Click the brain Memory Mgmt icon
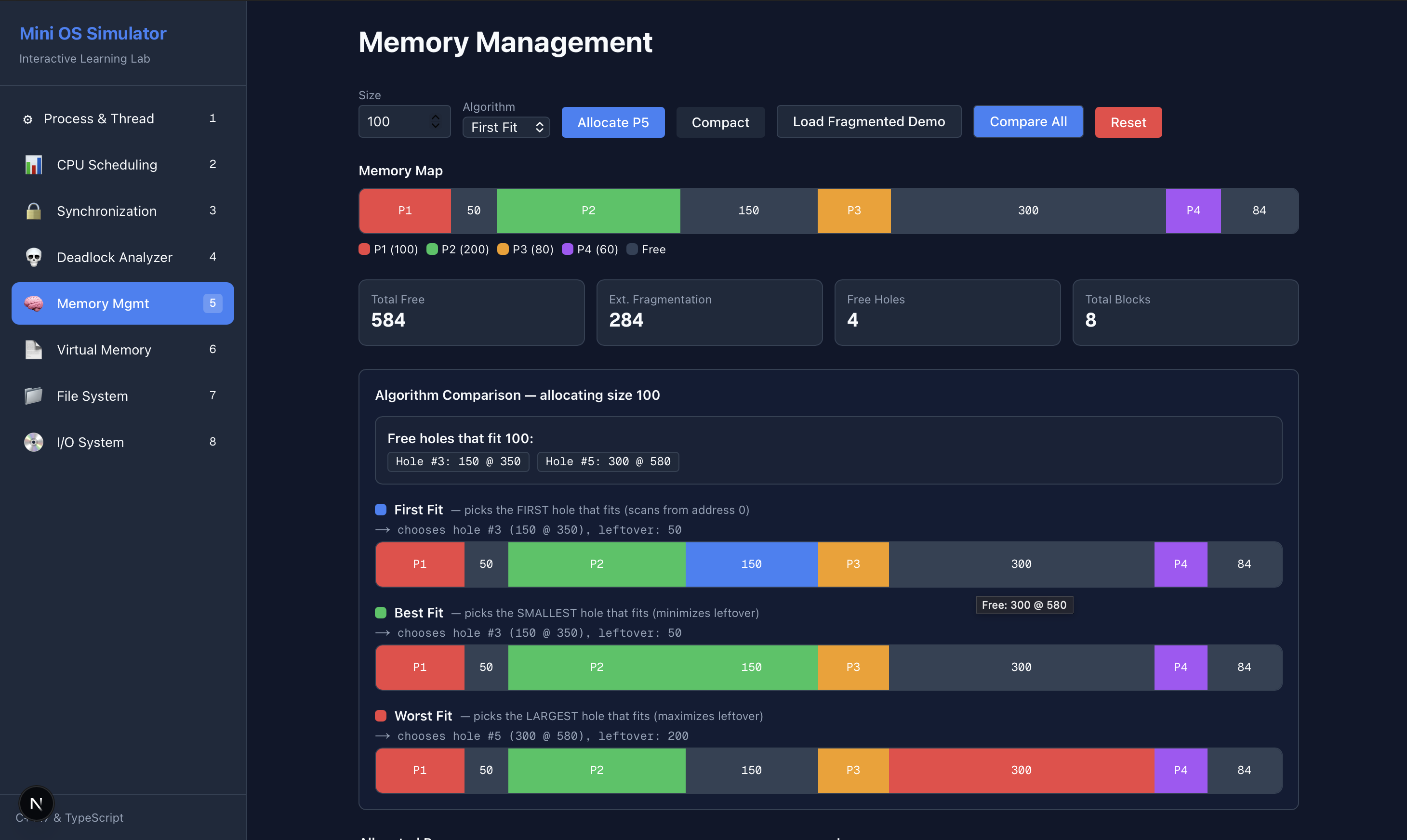The height and width of the screenshot is (840, 1407). (x=33, y=303)
